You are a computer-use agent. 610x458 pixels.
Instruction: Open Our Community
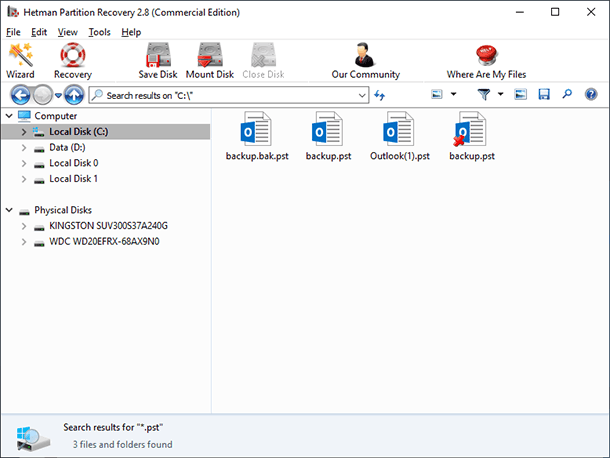(x=365, y=61)
